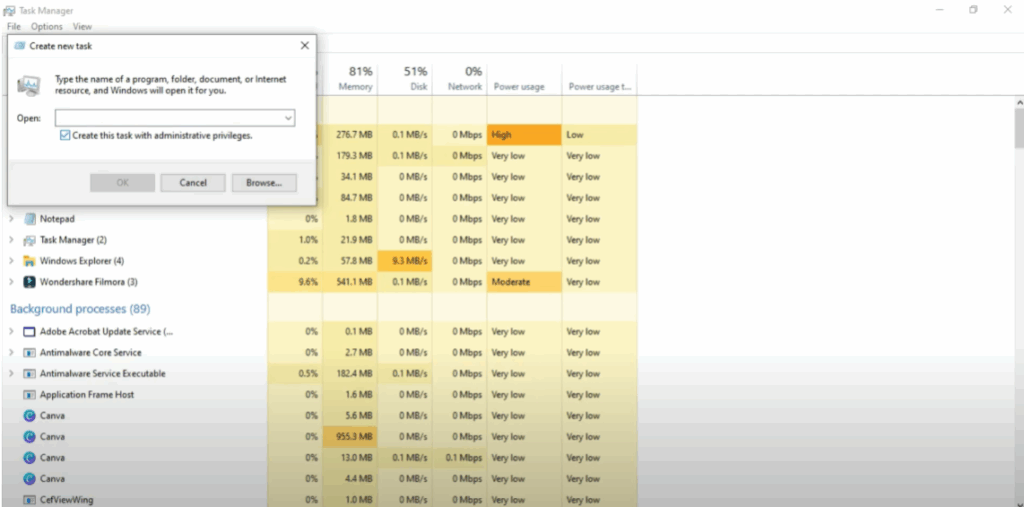Expand the Antimalware Service Executable entry

pos(12,374)
